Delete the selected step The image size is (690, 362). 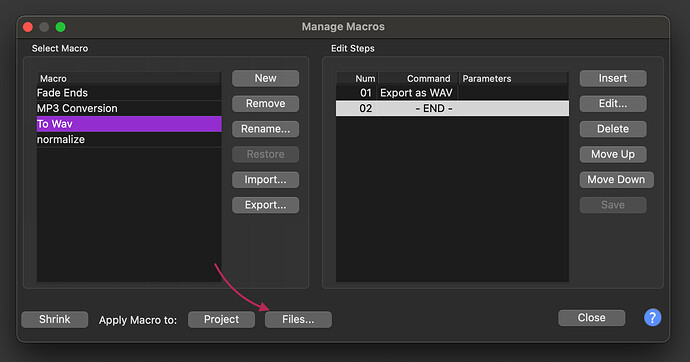[x=613, y=129]
